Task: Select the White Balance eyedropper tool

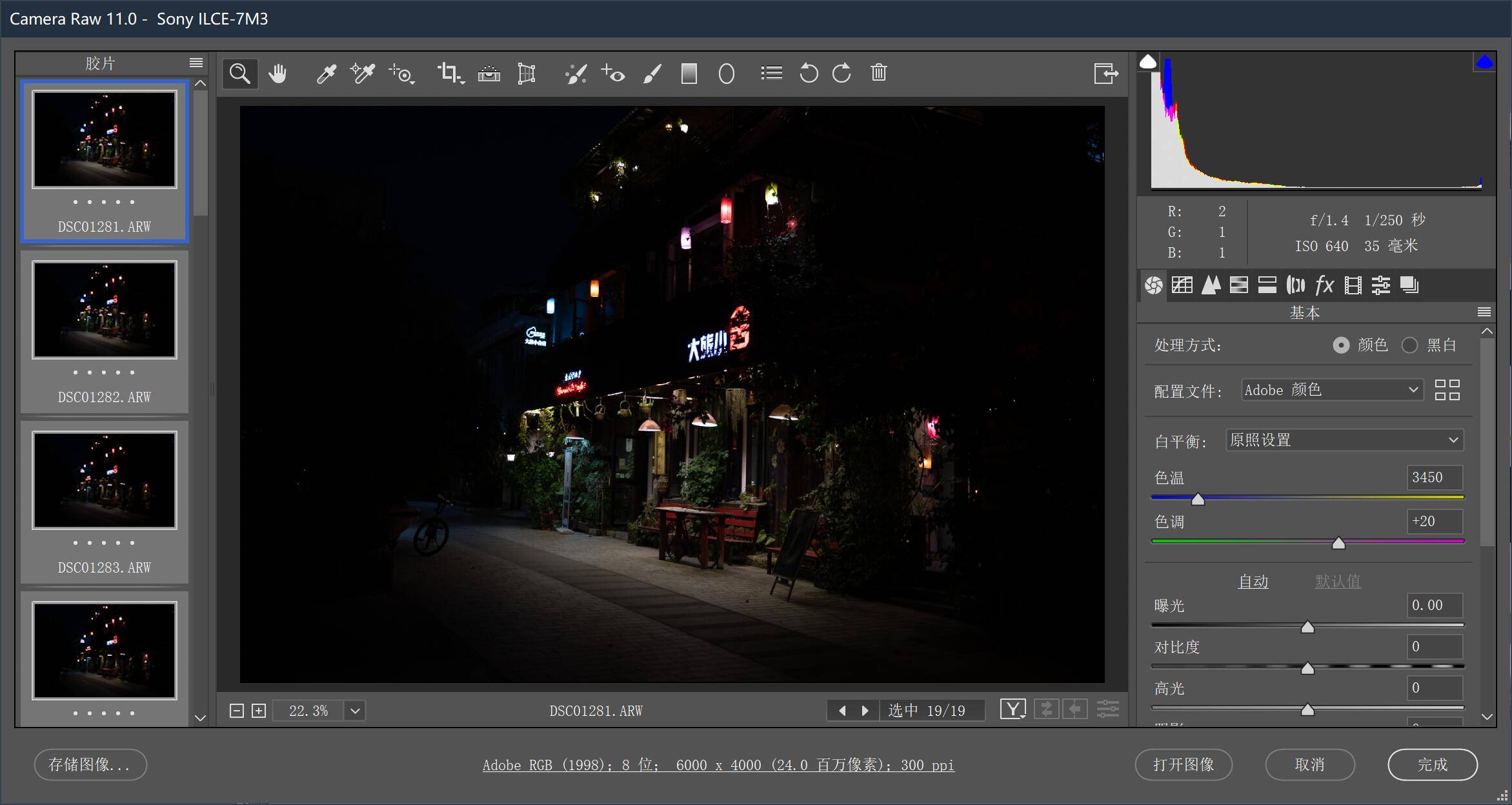Action: tap(326, 74)
